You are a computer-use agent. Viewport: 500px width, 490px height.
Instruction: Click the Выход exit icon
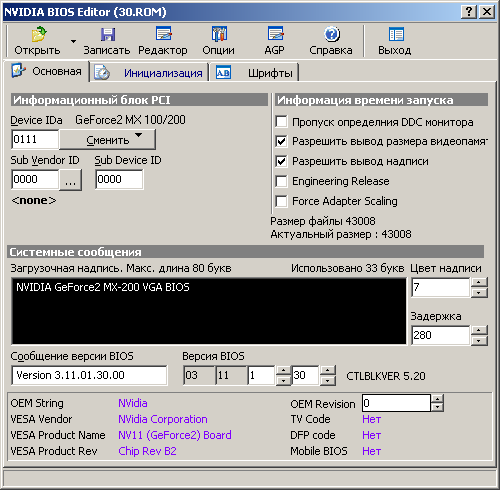point(396,34)
